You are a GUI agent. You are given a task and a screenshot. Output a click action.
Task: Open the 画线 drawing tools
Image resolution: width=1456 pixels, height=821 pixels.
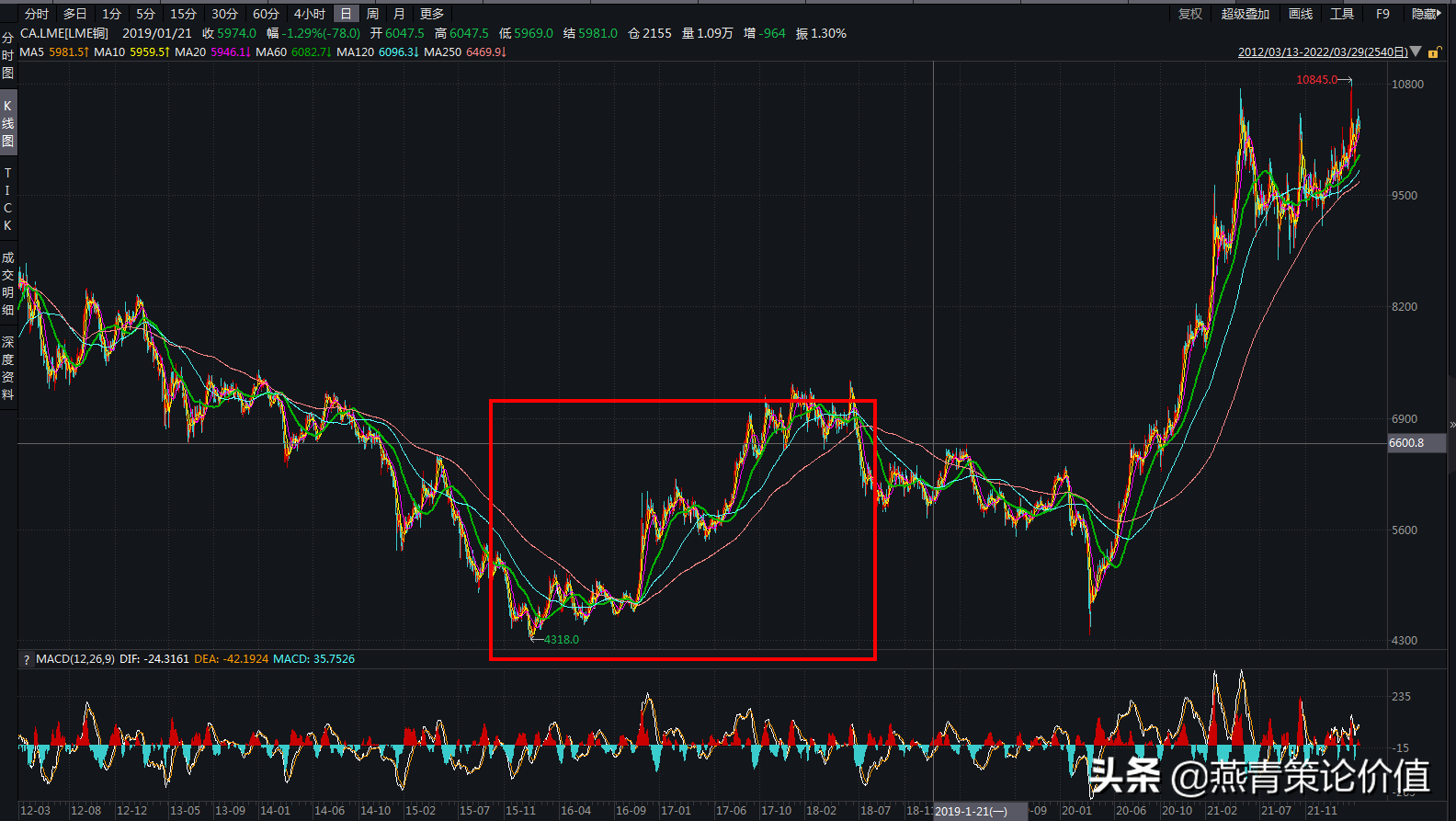click(x=1301, y=14)
